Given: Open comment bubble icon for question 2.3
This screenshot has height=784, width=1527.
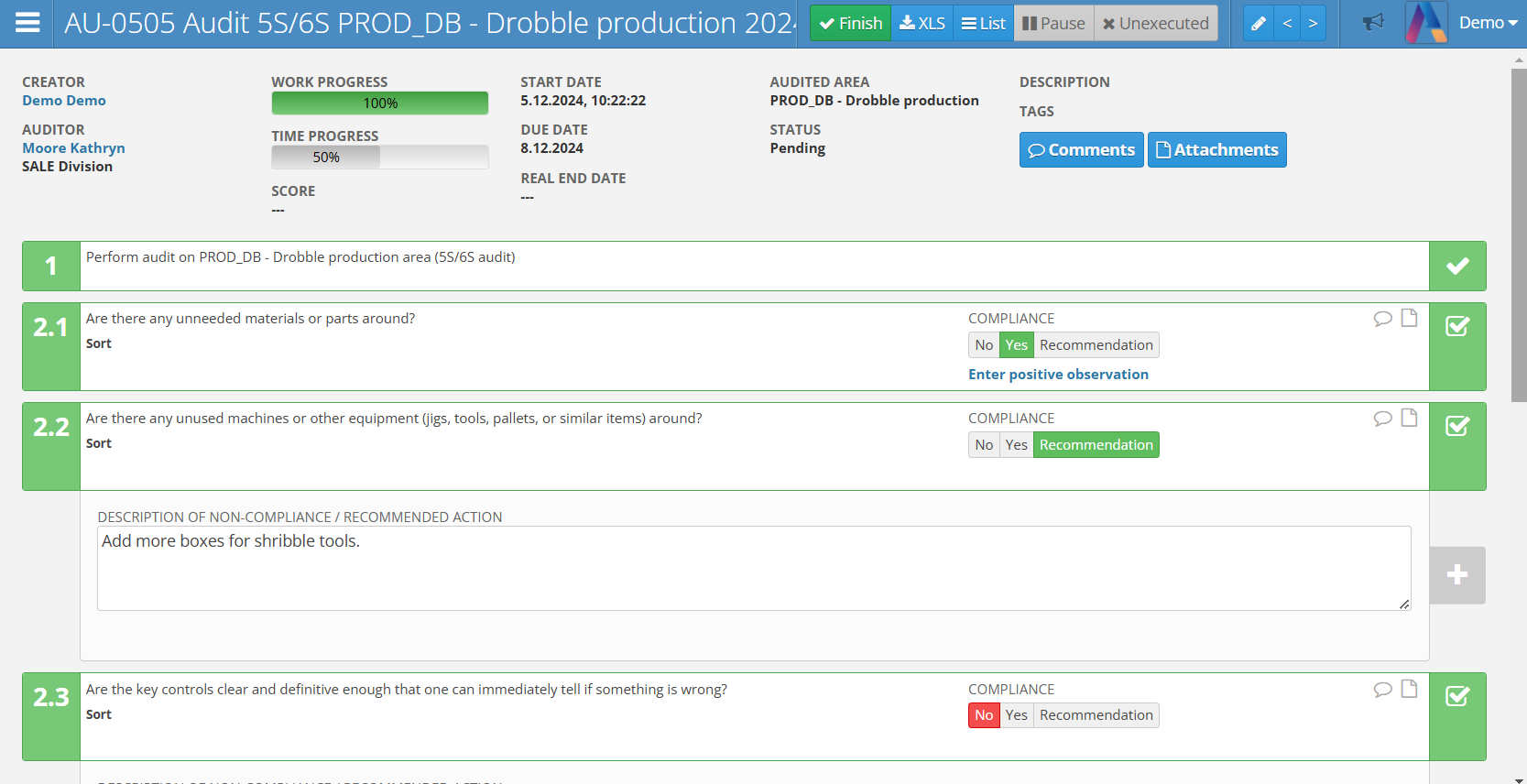Looking at the screenshot, I should [x=1382, y=689].
